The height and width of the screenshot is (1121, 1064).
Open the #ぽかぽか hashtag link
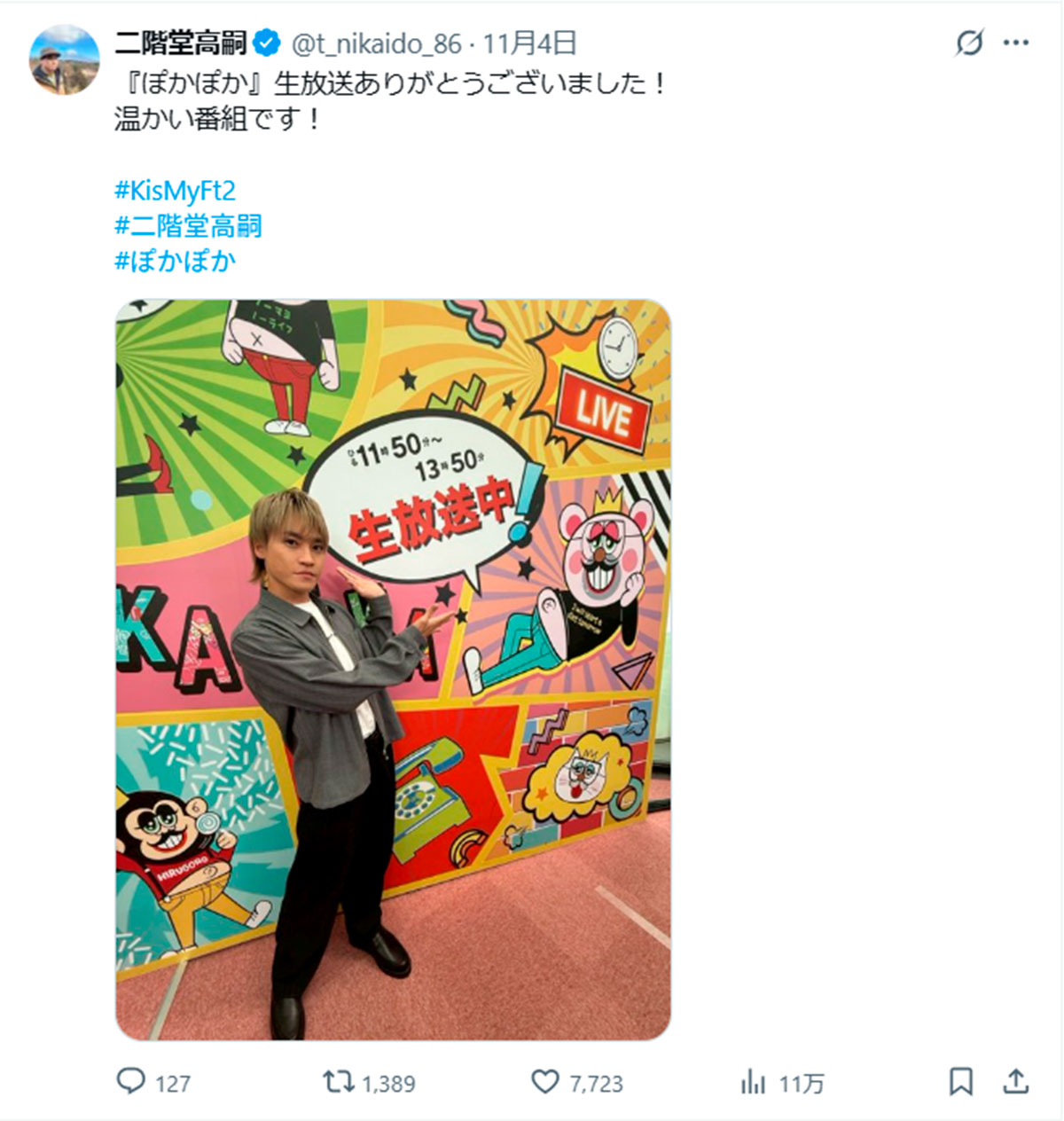(175, 261)
